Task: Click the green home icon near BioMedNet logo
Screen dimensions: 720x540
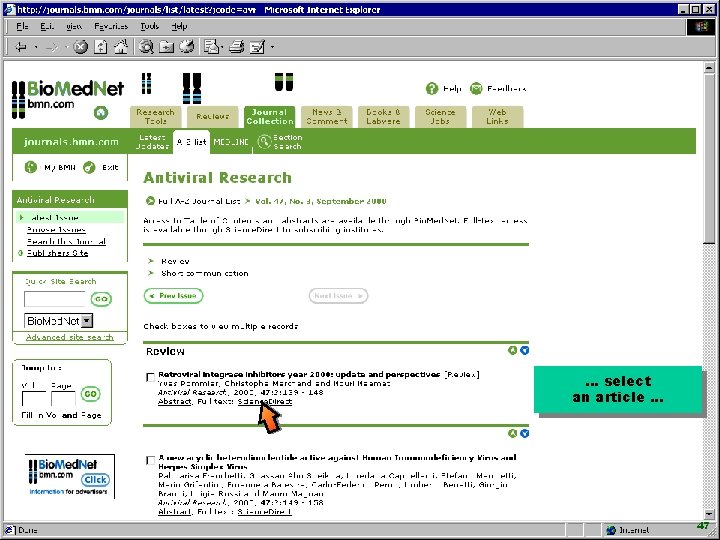Action: click(101, 112)
